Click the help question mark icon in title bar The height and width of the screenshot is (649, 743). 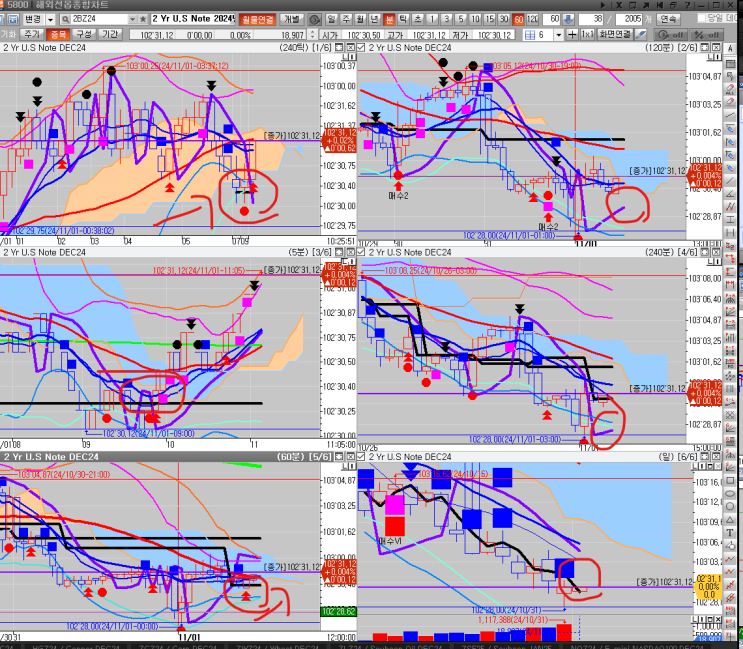tap(687, 5)
